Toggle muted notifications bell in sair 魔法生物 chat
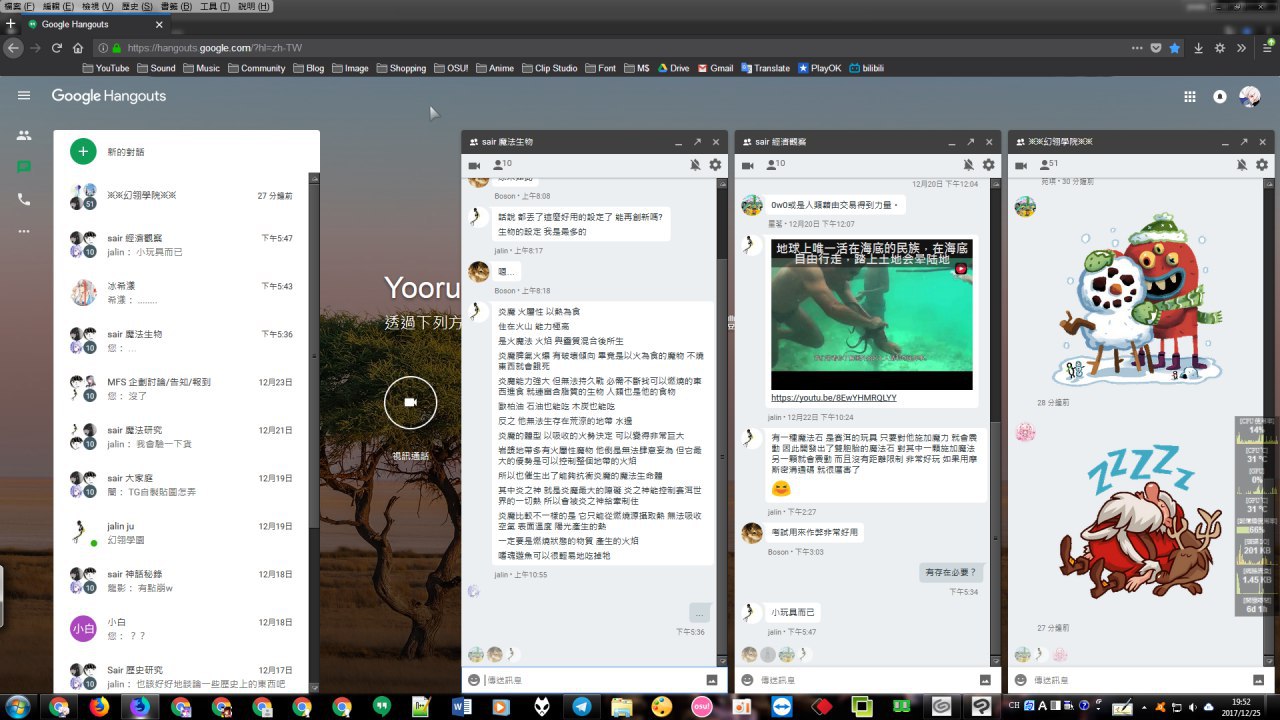The width and height of the screenshot is (1280, 720). coord(694,165)
